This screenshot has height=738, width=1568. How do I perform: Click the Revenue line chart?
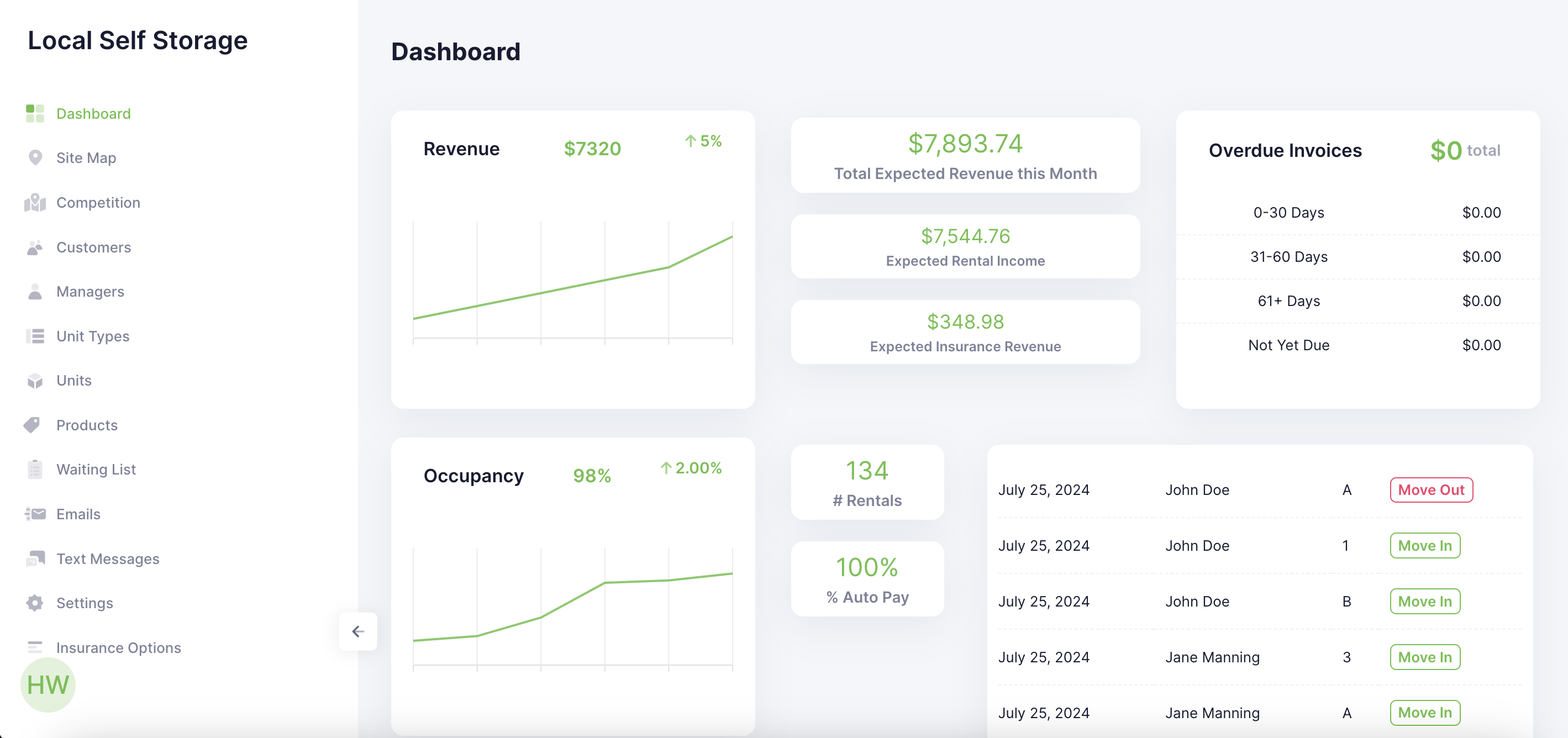click(573, 283)
